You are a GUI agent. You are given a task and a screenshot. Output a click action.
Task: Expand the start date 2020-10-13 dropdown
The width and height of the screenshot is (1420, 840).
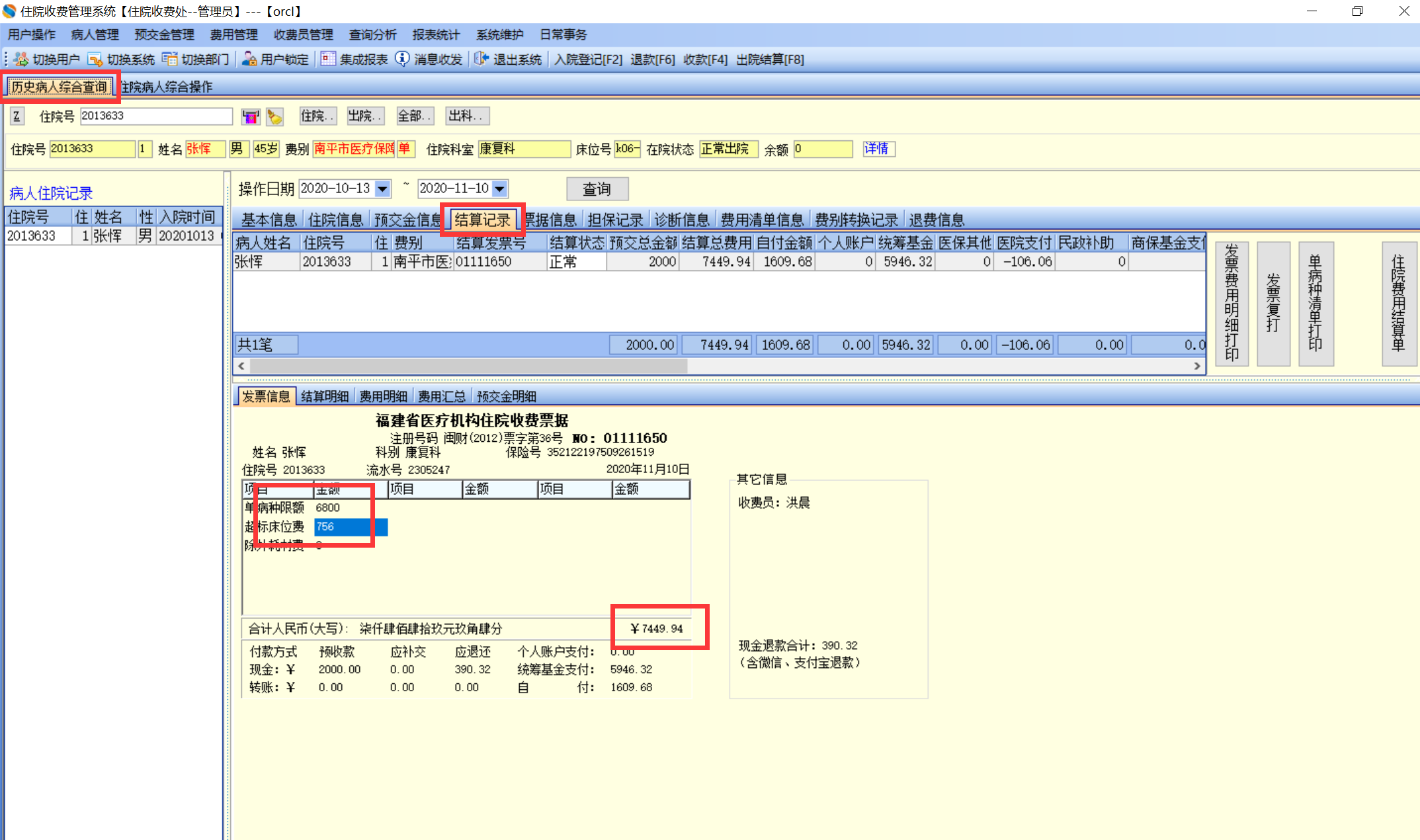click(x=382, y=189)
